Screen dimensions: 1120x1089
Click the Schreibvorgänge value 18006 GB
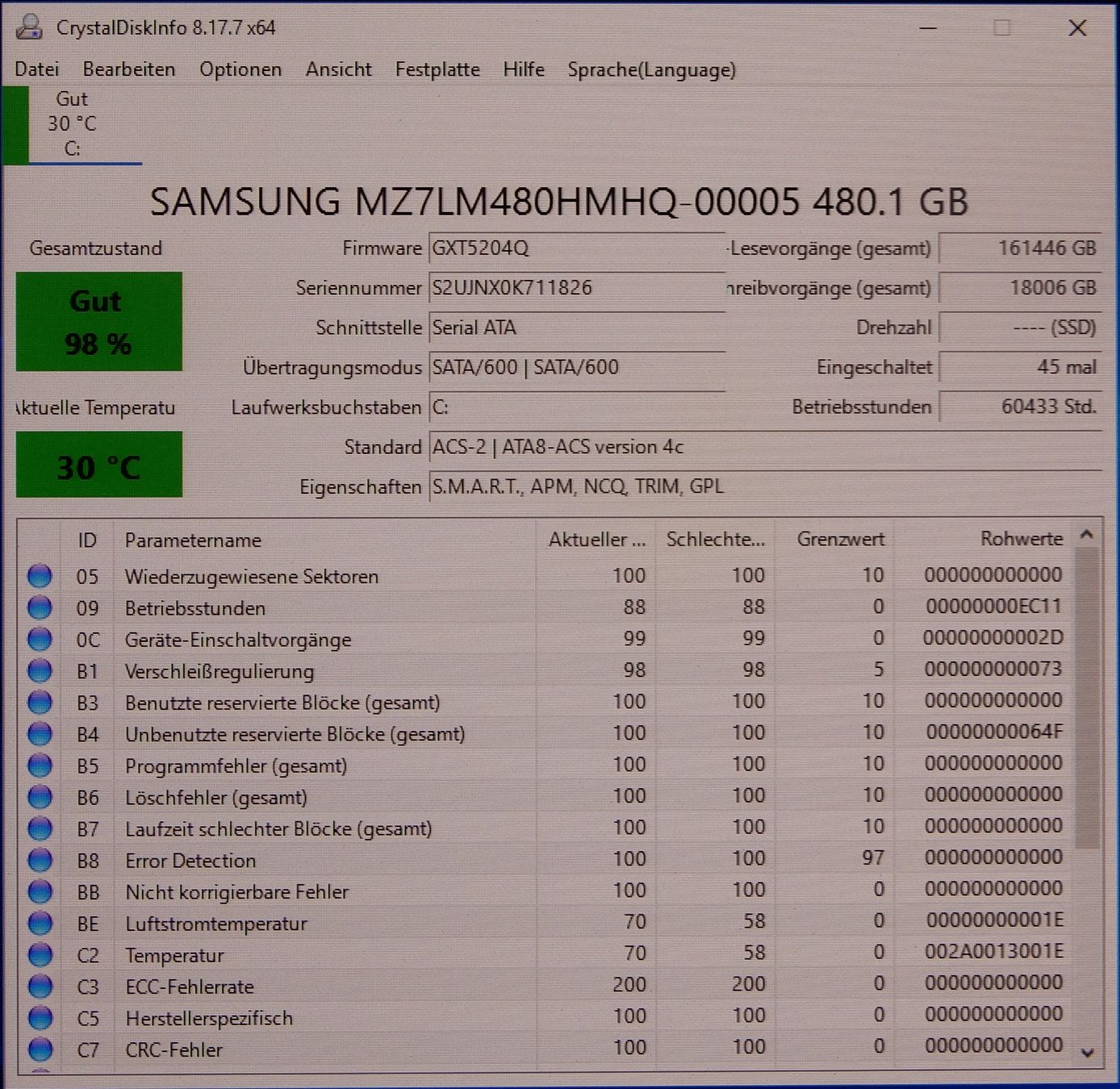[1021, 287]
